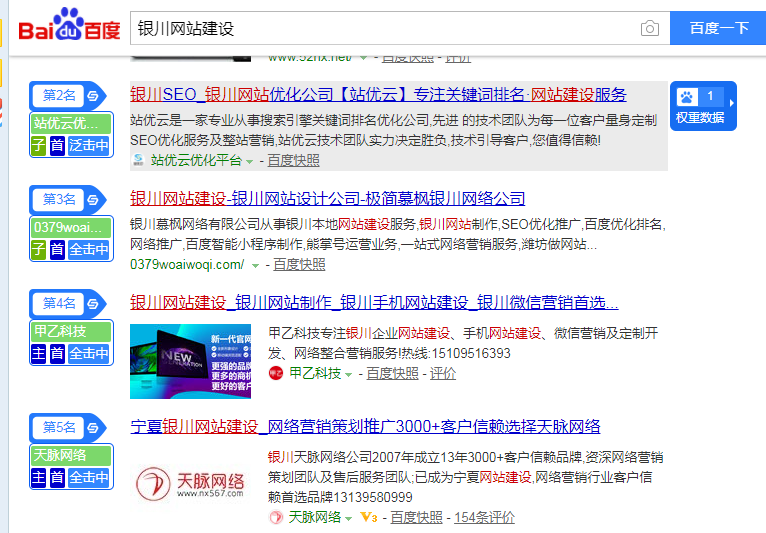Click the Baidu logo
Screen dimensions: 766x533
[x=69, y=24]
